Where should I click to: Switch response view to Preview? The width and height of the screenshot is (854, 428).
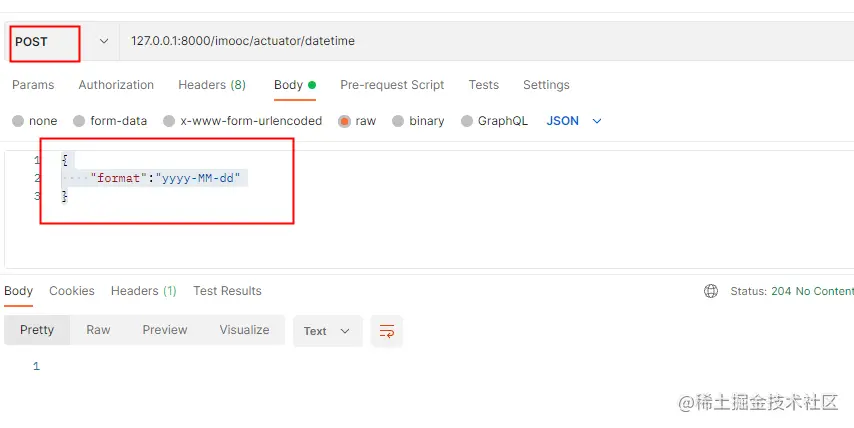165,330
